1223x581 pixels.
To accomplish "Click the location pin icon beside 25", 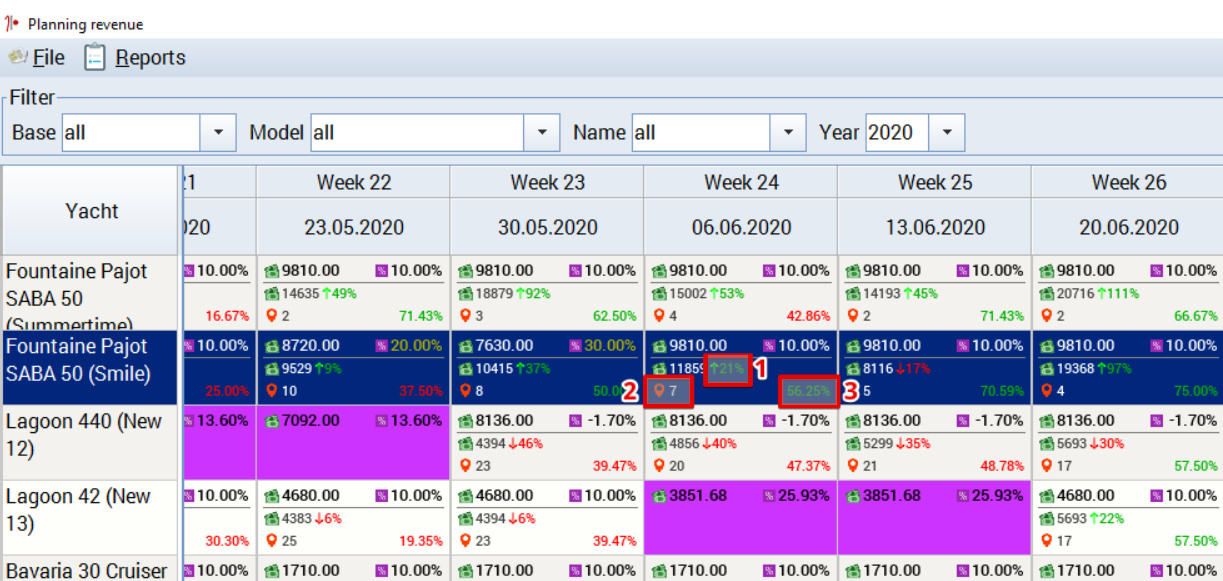I will [x=271, y=541].
